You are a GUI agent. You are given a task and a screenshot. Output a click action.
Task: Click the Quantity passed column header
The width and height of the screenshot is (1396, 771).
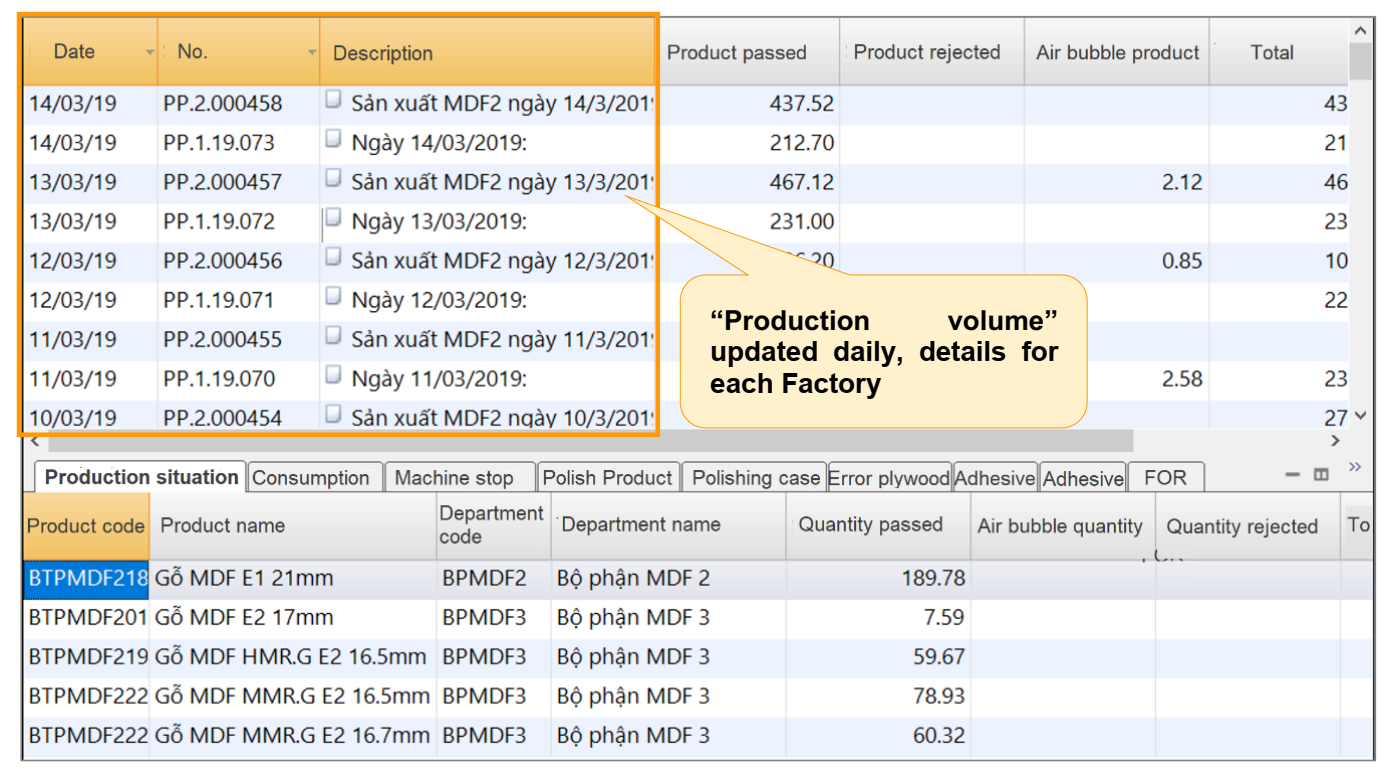[x=870, y=525]
